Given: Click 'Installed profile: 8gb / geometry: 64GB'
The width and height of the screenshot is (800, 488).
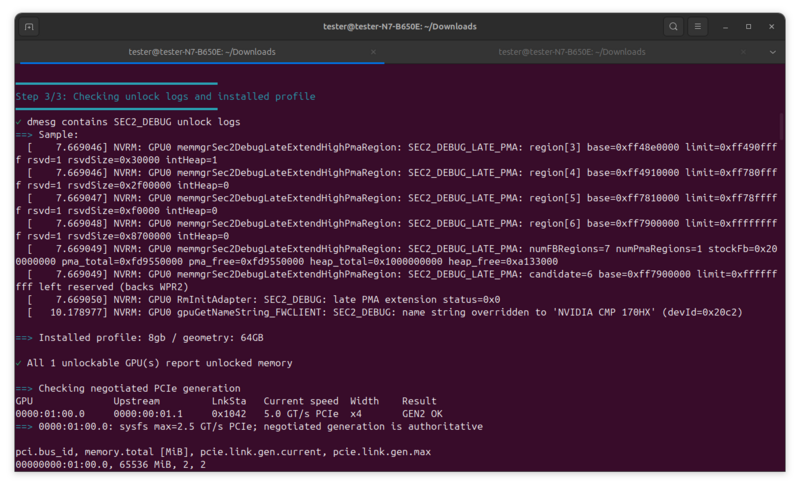Looking at the screenshot, I should (139, 338).
